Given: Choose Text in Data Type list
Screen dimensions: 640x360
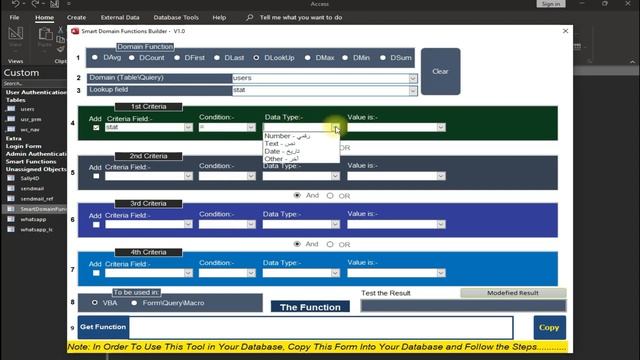Looking at the screenshot, I should 301,144.
